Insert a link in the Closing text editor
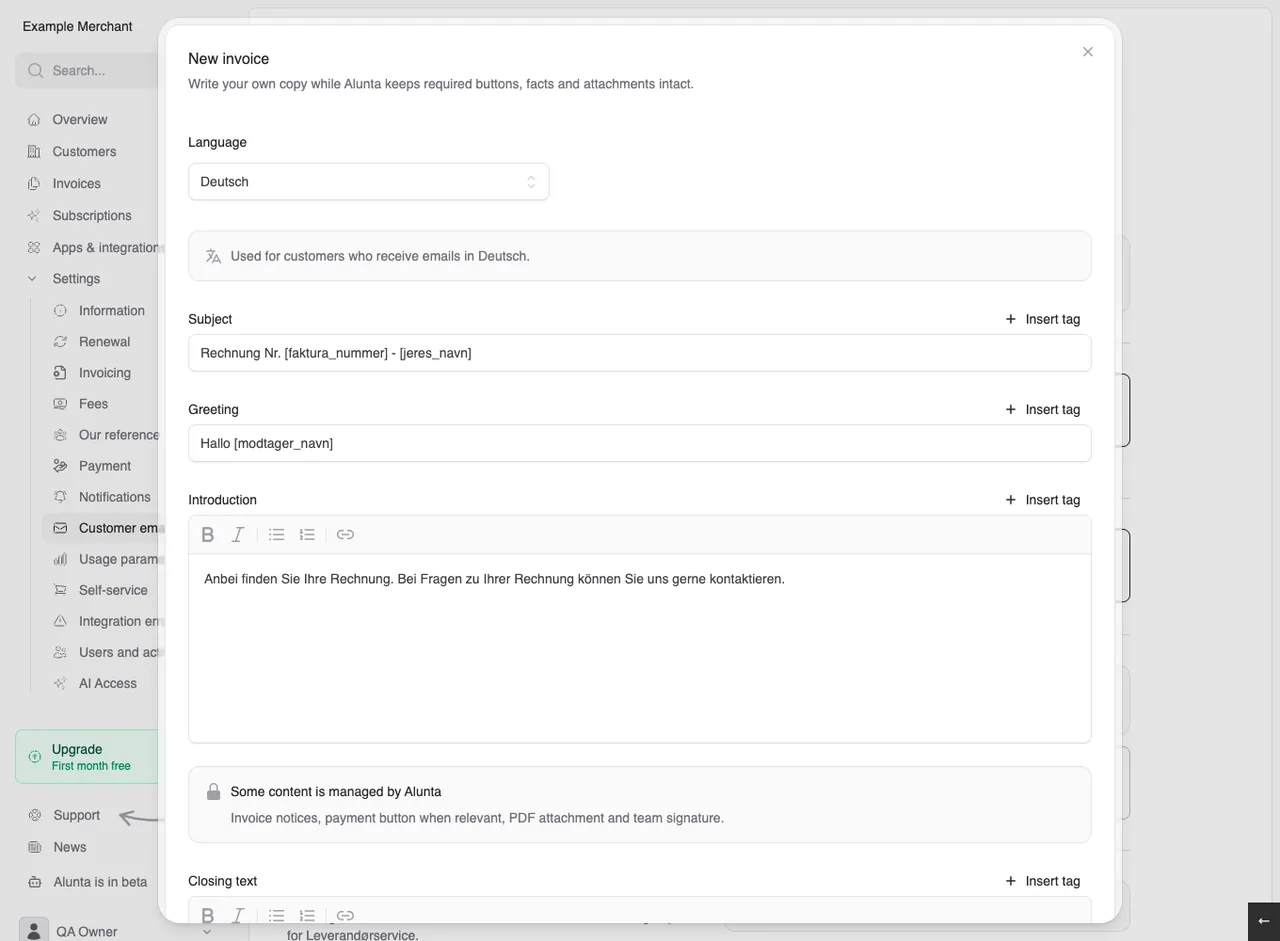 click(x=345, y=915)
